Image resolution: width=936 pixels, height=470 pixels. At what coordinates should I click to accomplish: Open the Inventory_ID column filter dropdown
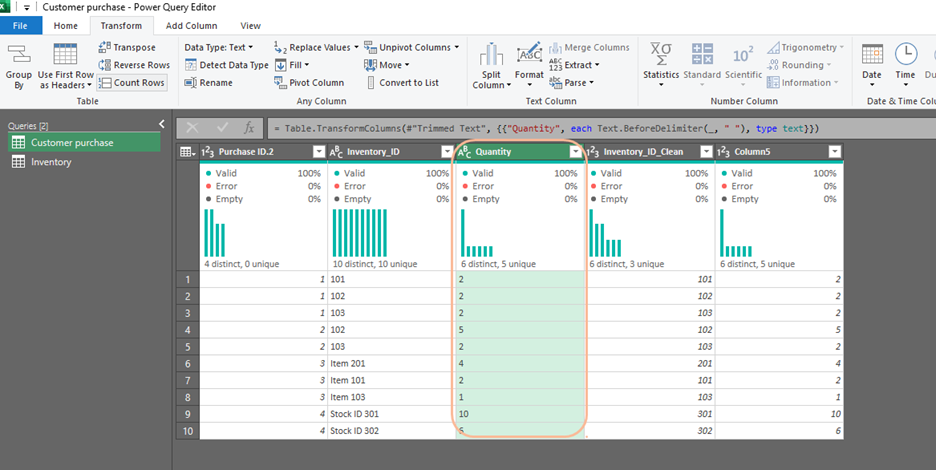(447, 152)
